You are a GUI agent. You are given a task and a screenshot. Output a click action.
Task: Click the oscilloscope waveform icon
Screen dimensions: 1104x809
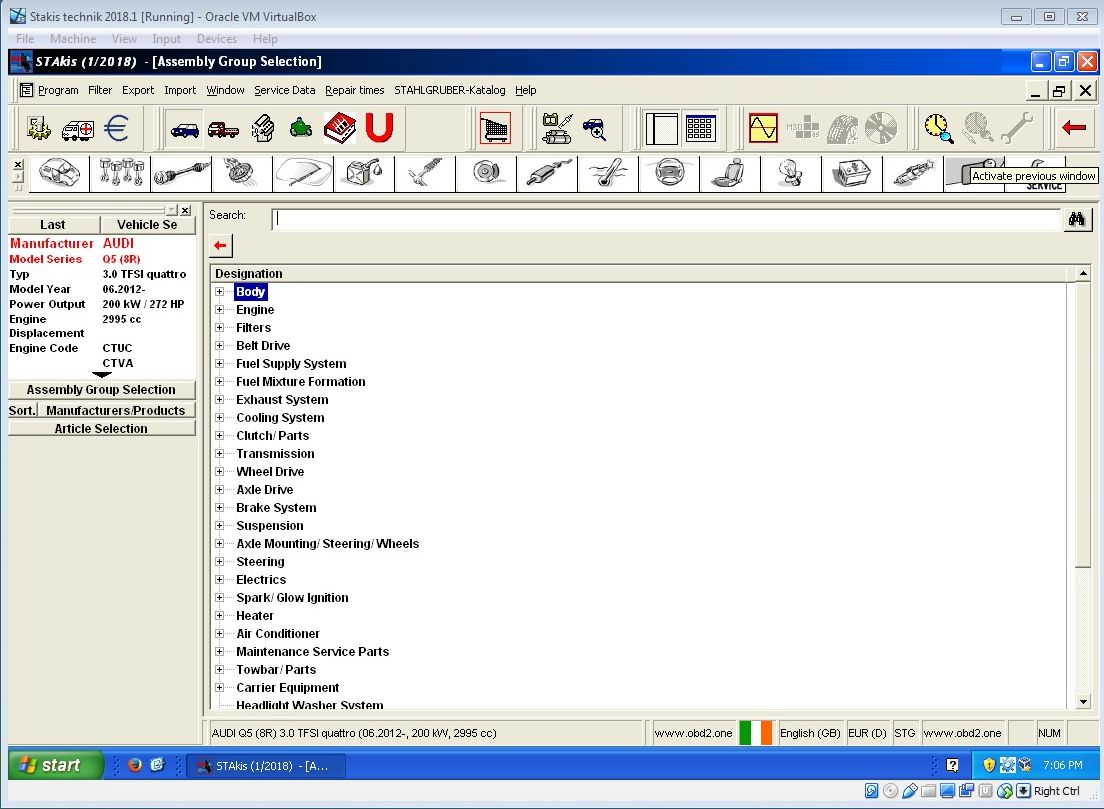click(763, 128)
